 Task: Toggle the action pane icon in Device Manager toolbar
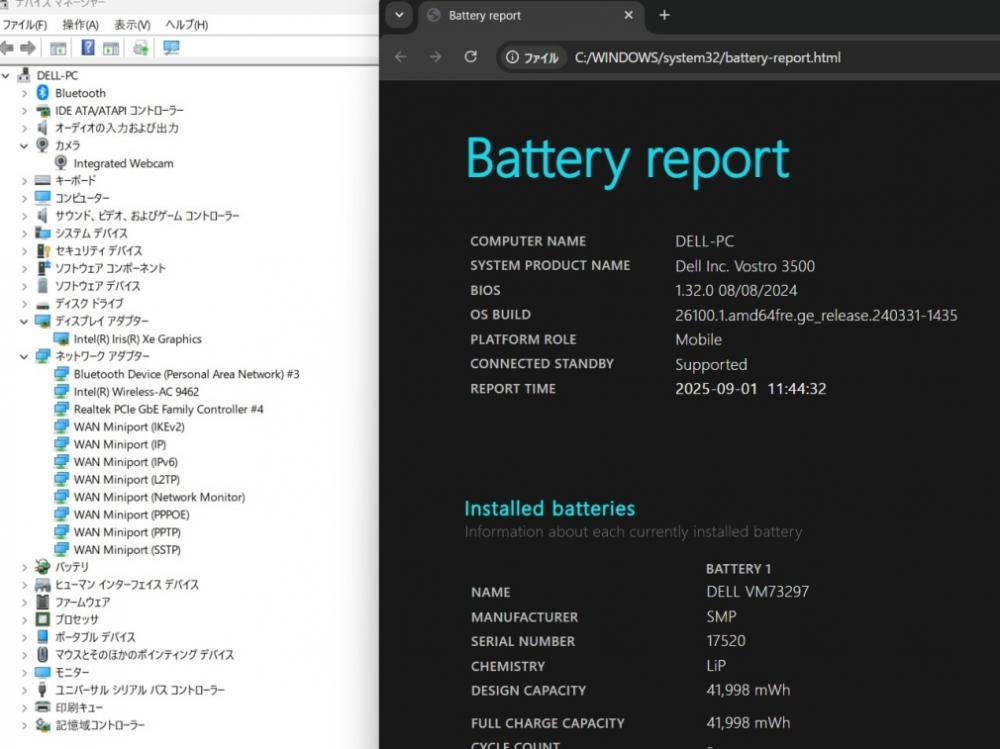click(111, 48)
